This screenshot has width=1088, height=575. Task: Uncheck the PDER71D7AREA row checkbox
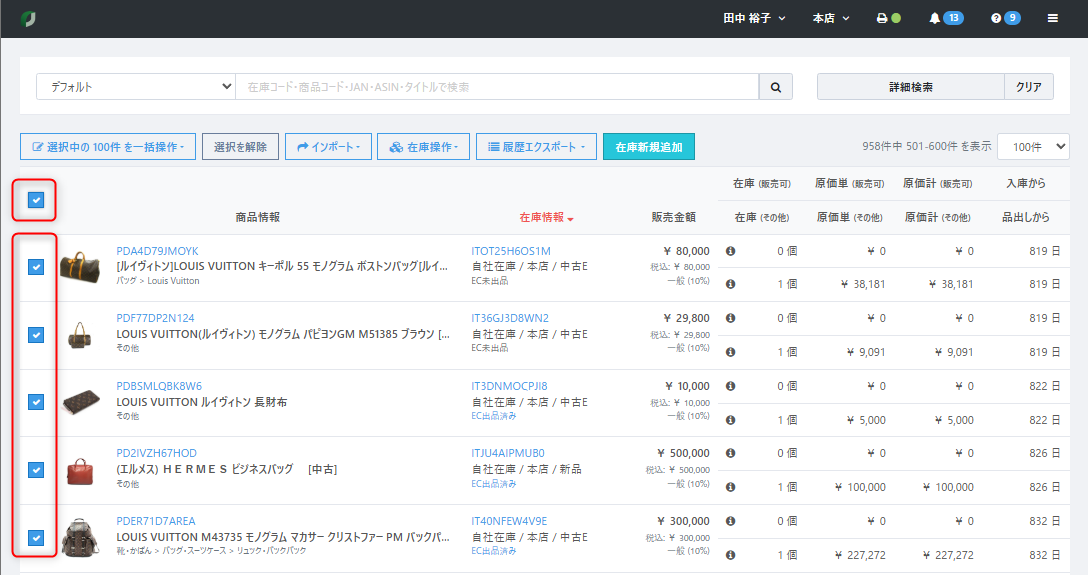[36, 538]
